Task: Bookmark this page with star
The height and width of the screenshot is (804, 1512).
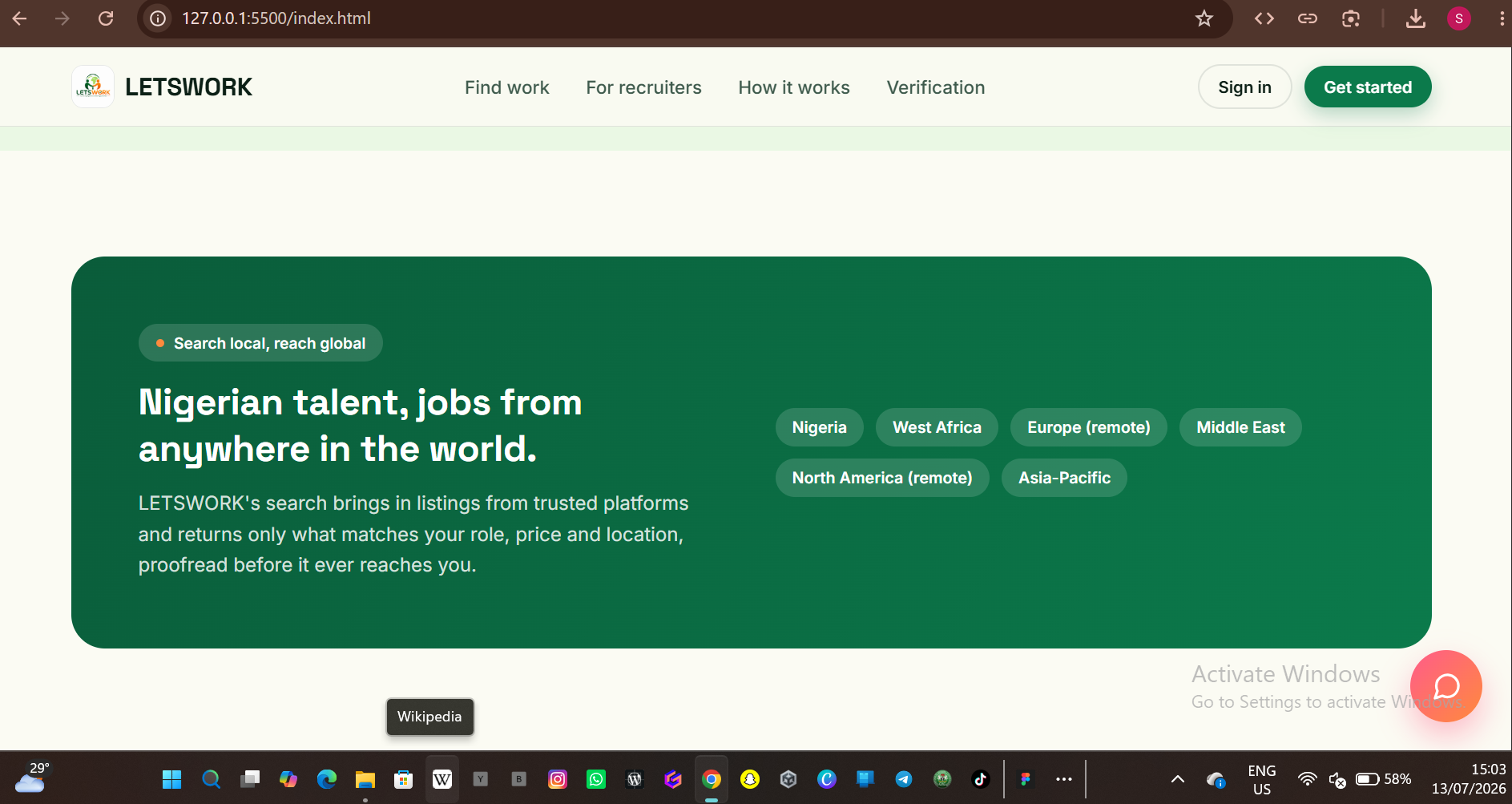Action: coord(1204,18)
